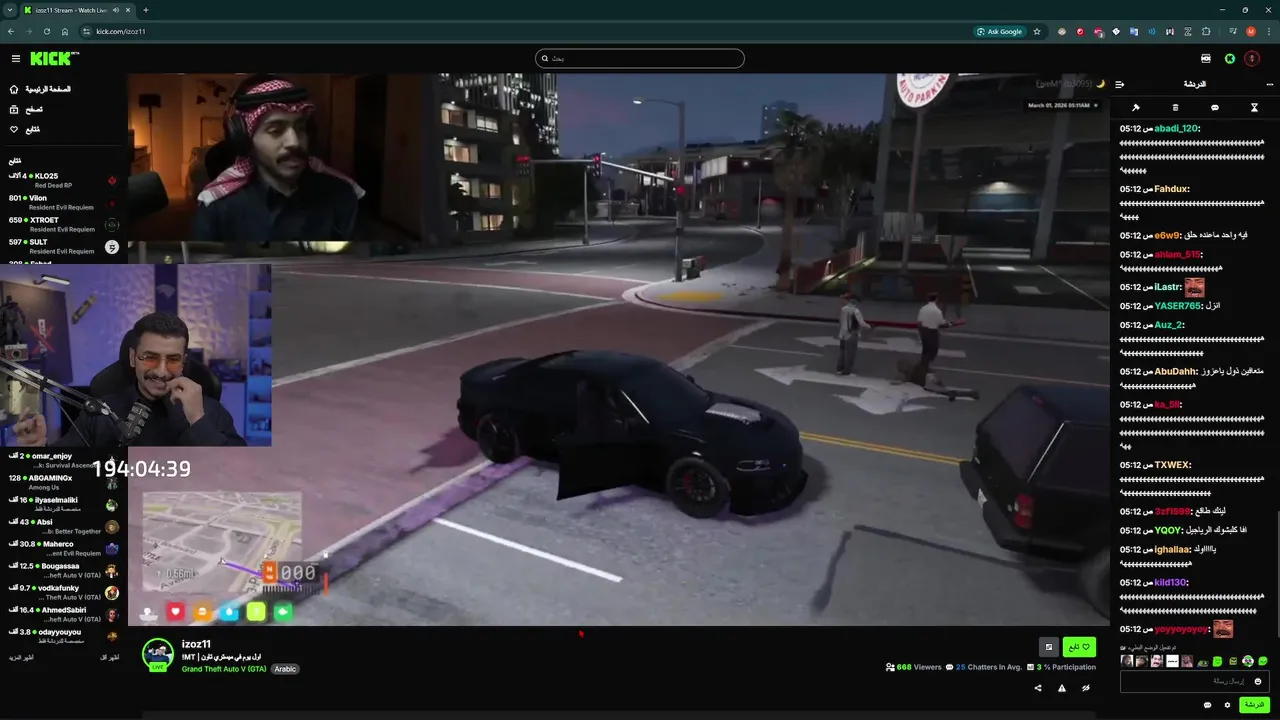The image size is (1280, 720).
Task: Open the XTROET followed channel
Action: click(64, 224)
